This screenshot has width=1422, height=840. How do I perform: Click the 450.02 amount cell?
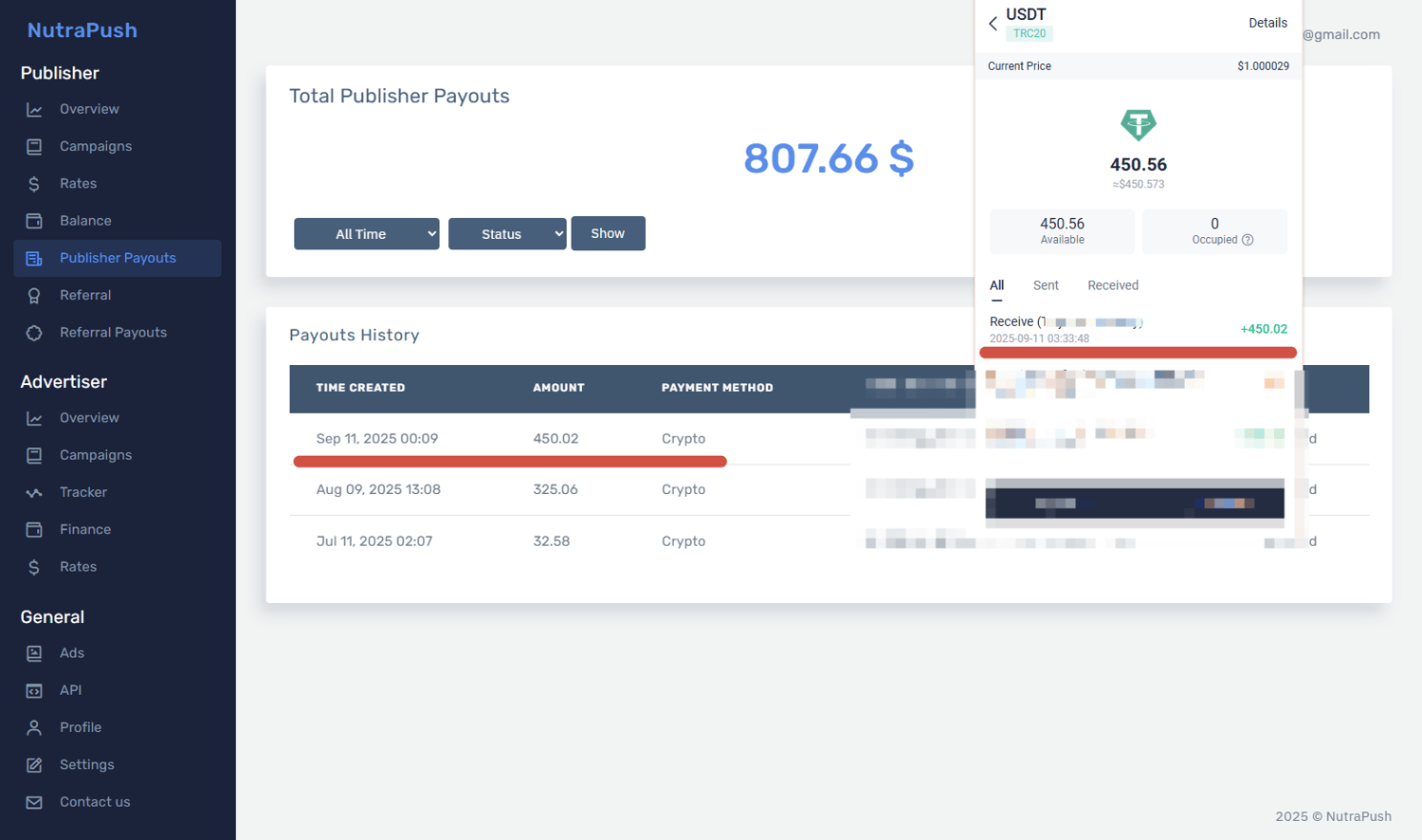click(x=556, y=439)
